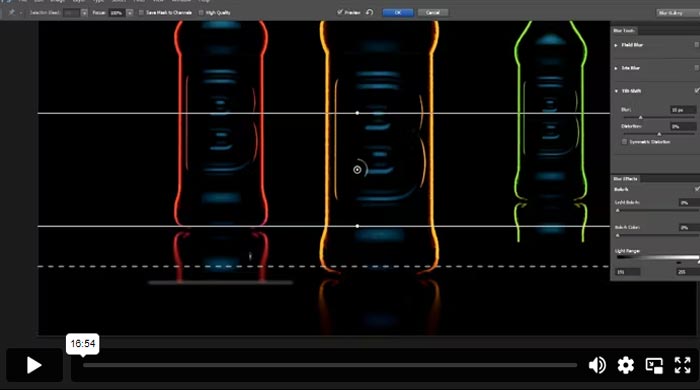Click the lower solid focus line handle
The height and width of the screenshot is (390, 700).
point(357,226)
